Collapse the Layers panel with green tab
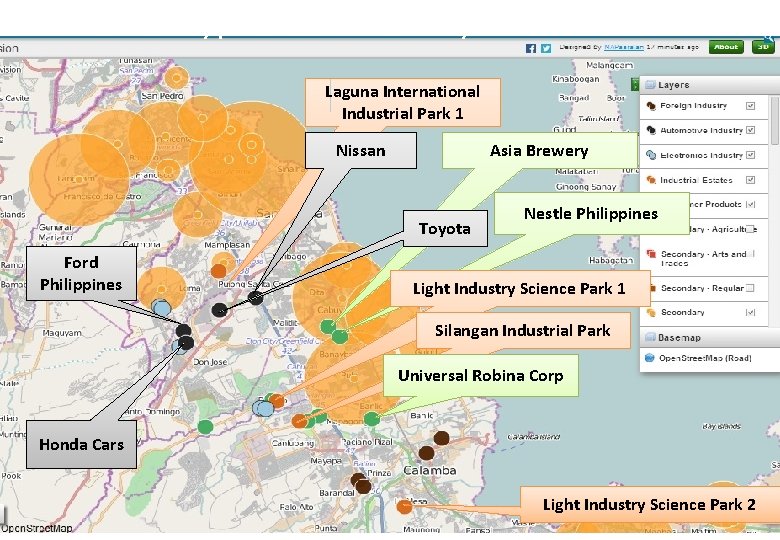 (x=635, y=85)
